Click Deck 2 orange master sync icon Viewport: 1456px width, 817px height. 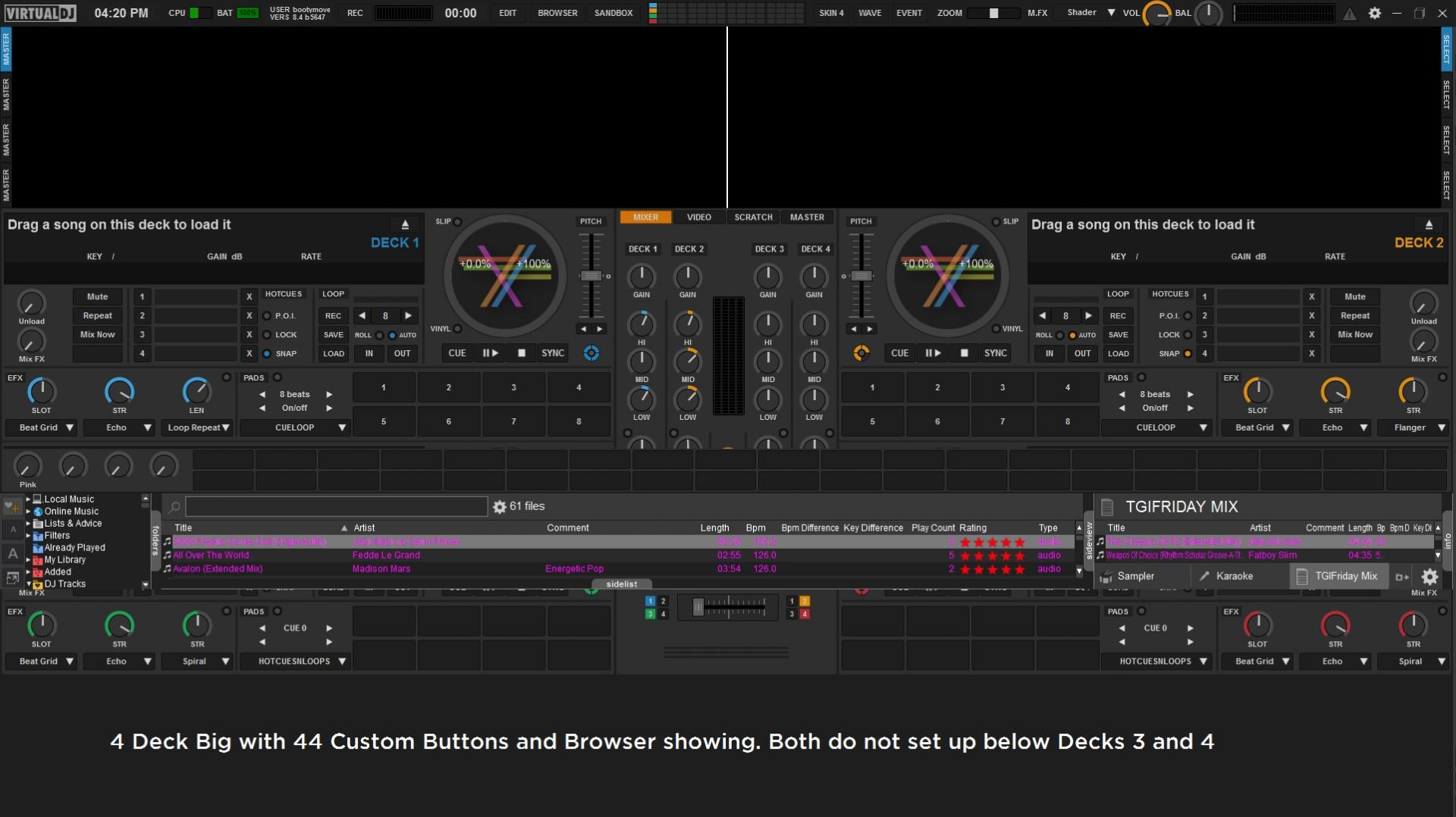tap(861, 353)
